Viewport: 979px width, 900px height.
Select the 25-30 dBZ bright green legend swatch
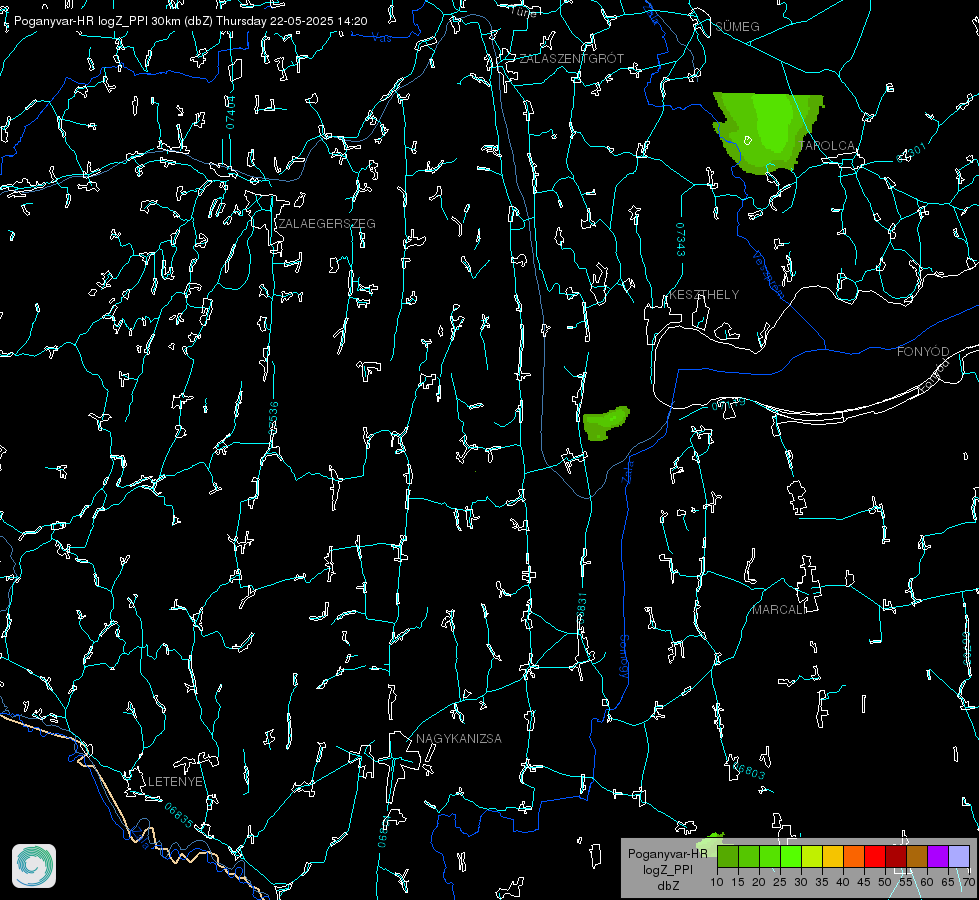[791, 856]
